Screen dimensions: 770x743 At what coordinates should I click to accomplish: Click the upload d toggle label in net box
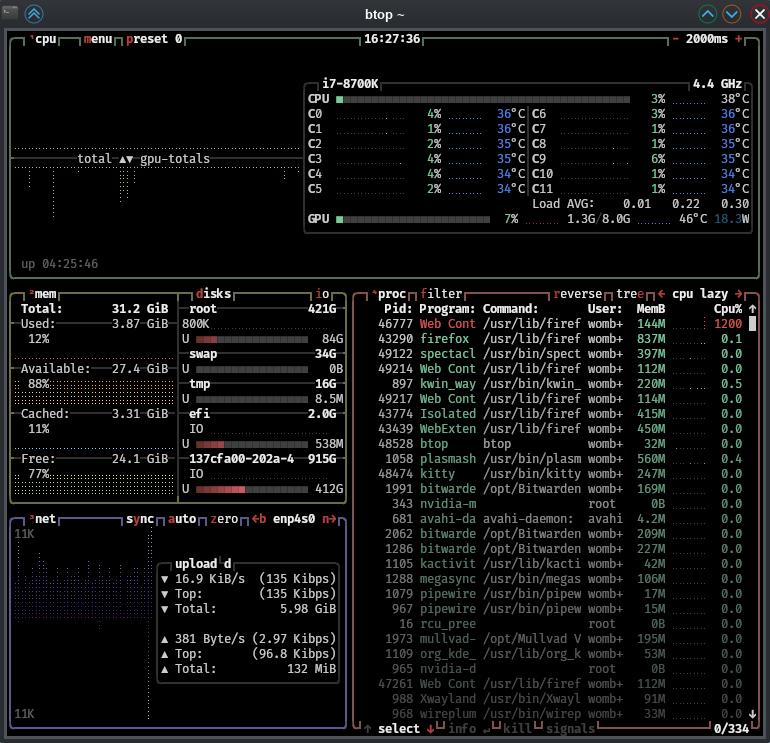[203, 563]
